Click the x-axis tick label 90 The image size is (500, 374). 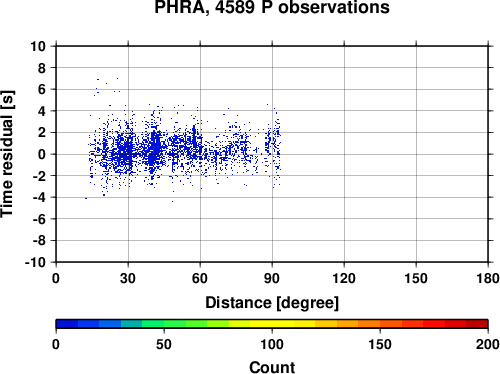tap(272, 278)
